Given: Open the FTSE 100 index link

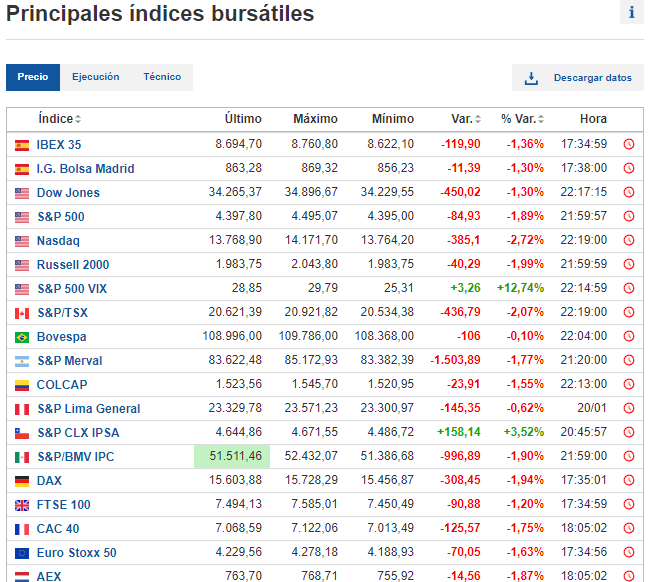Looking at the screenshot, I should pos(64,505).
